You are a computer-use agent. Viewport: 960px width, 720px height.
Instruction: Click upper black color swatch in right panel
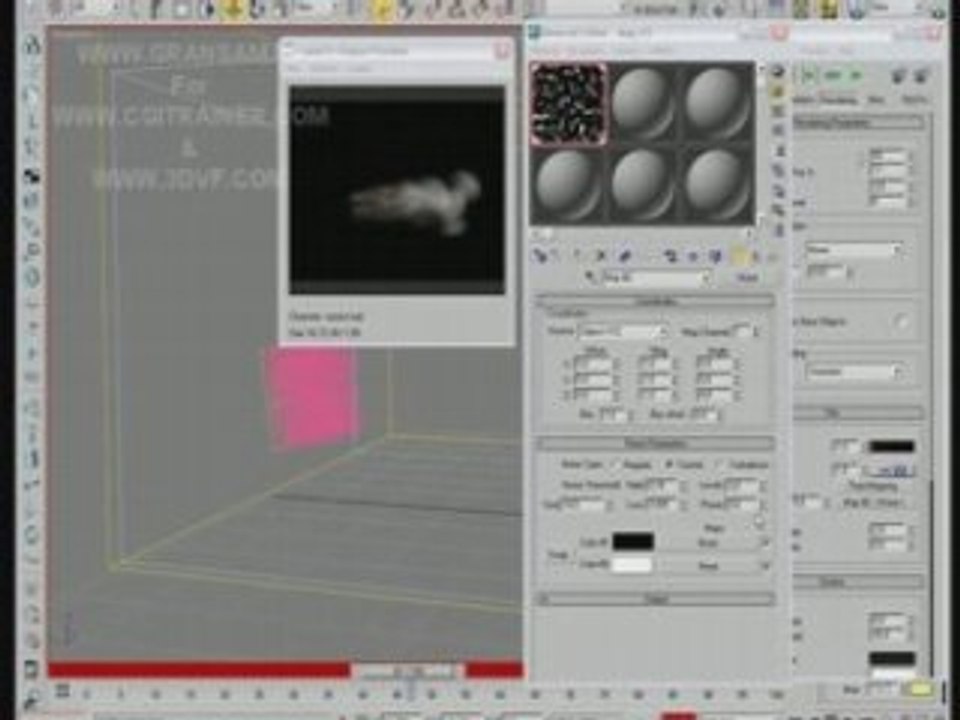pyautogui.click(x=891, y=446)
